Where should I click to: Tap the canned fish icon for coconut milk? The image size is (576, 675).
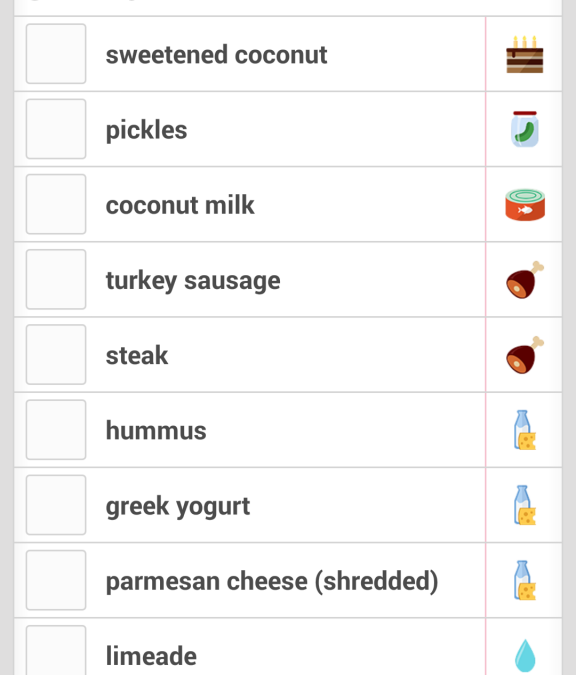click(x=525, y=204)
